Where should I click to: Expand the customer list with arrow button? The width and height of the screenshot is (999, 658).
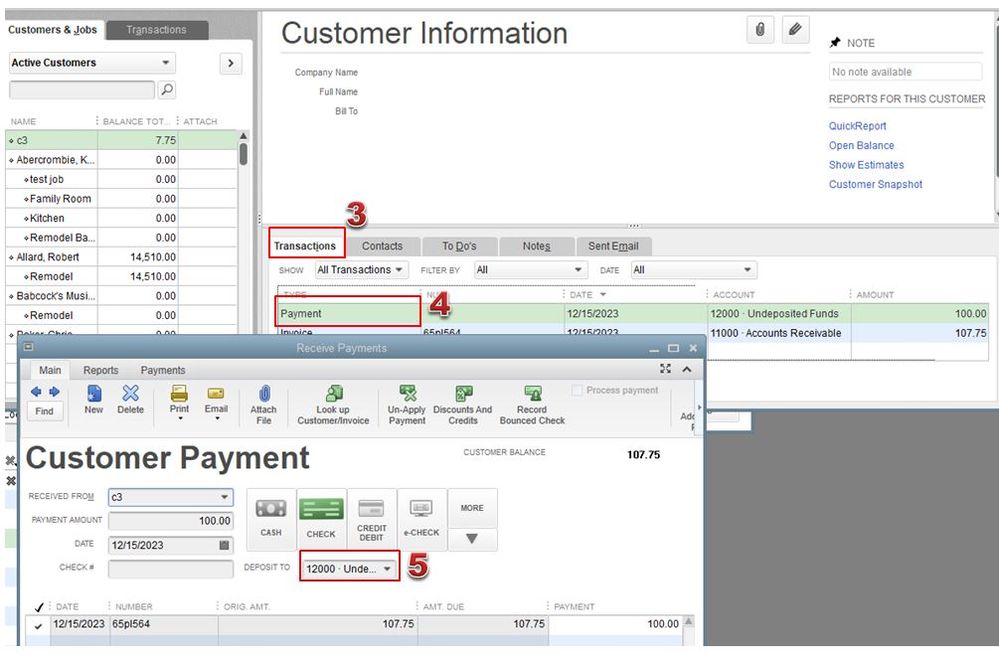231,63
